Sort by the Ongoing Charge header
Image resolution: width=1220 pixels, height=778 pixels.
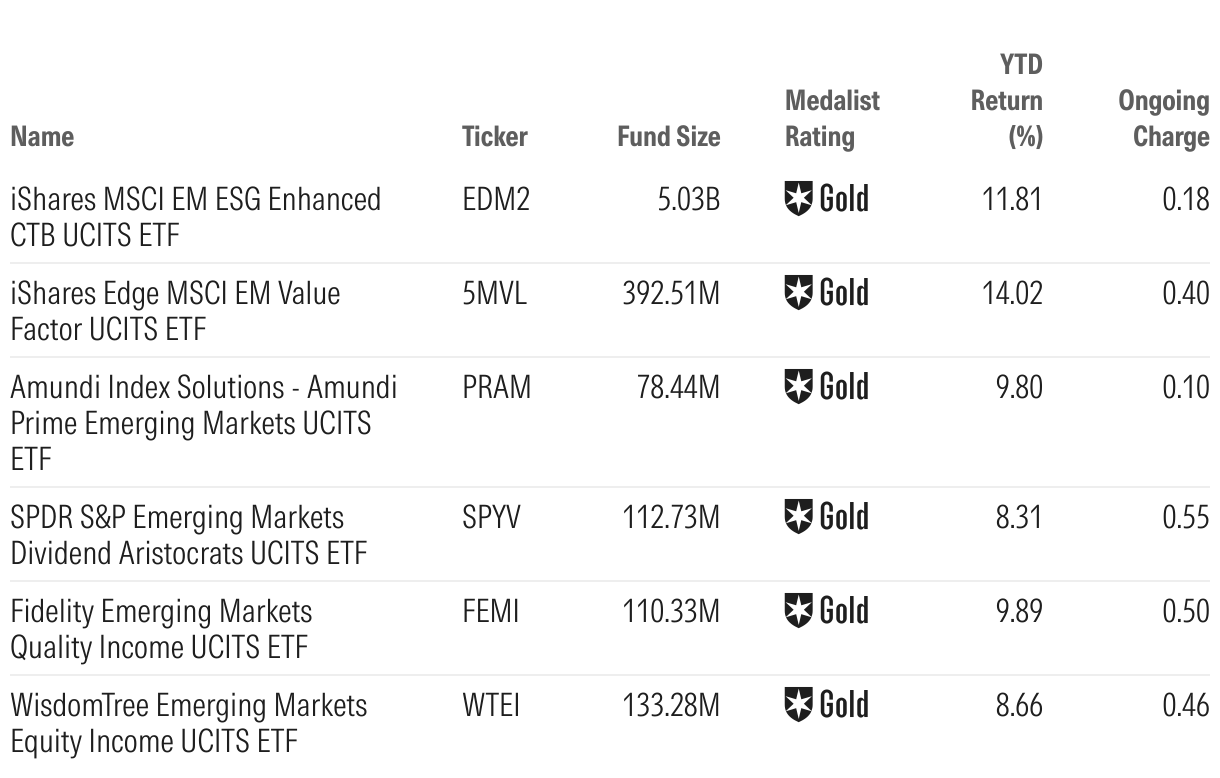pyautogui.click(x=1163, y=118)
